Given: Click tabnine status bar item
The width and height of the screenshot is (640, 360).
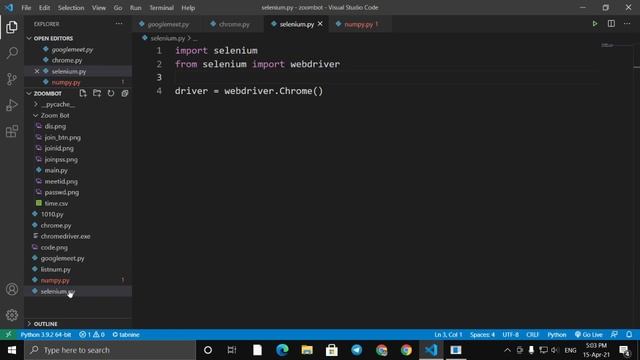Looking at the screenshot, I should coord(126,334).
